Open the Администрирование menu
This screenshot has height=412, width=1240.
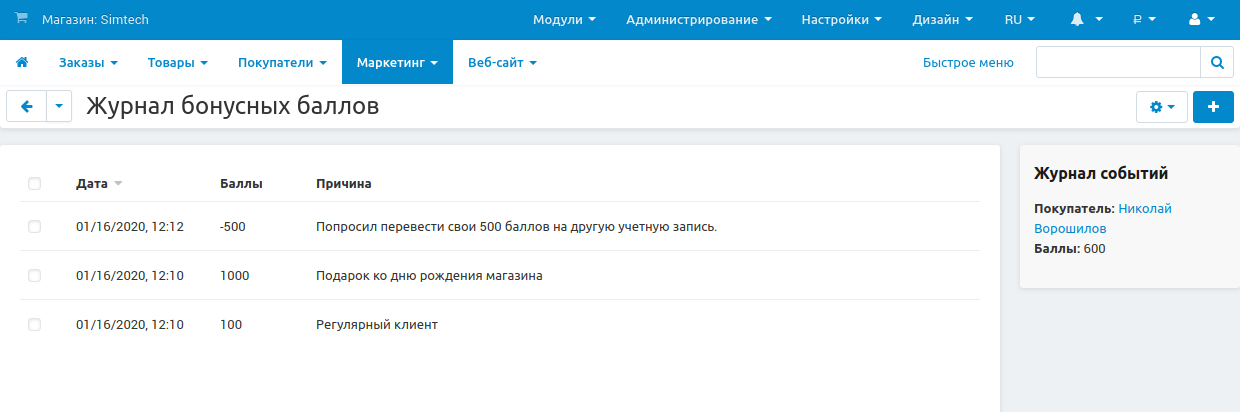coord(698,19)
